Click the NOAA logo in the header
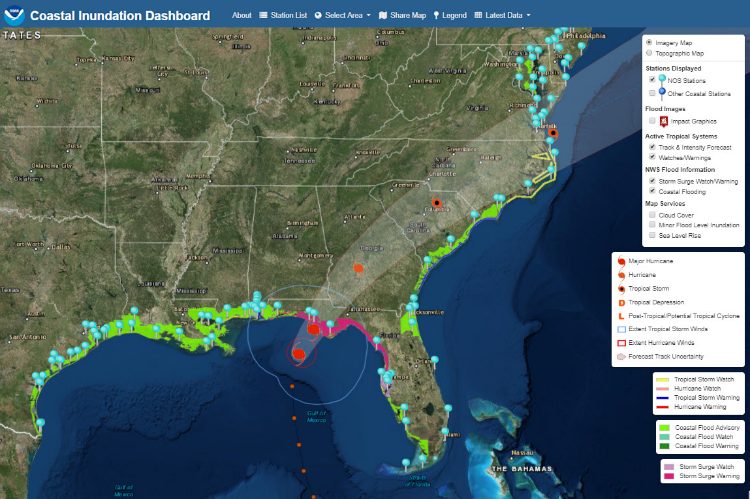 (x=14, y=15)
